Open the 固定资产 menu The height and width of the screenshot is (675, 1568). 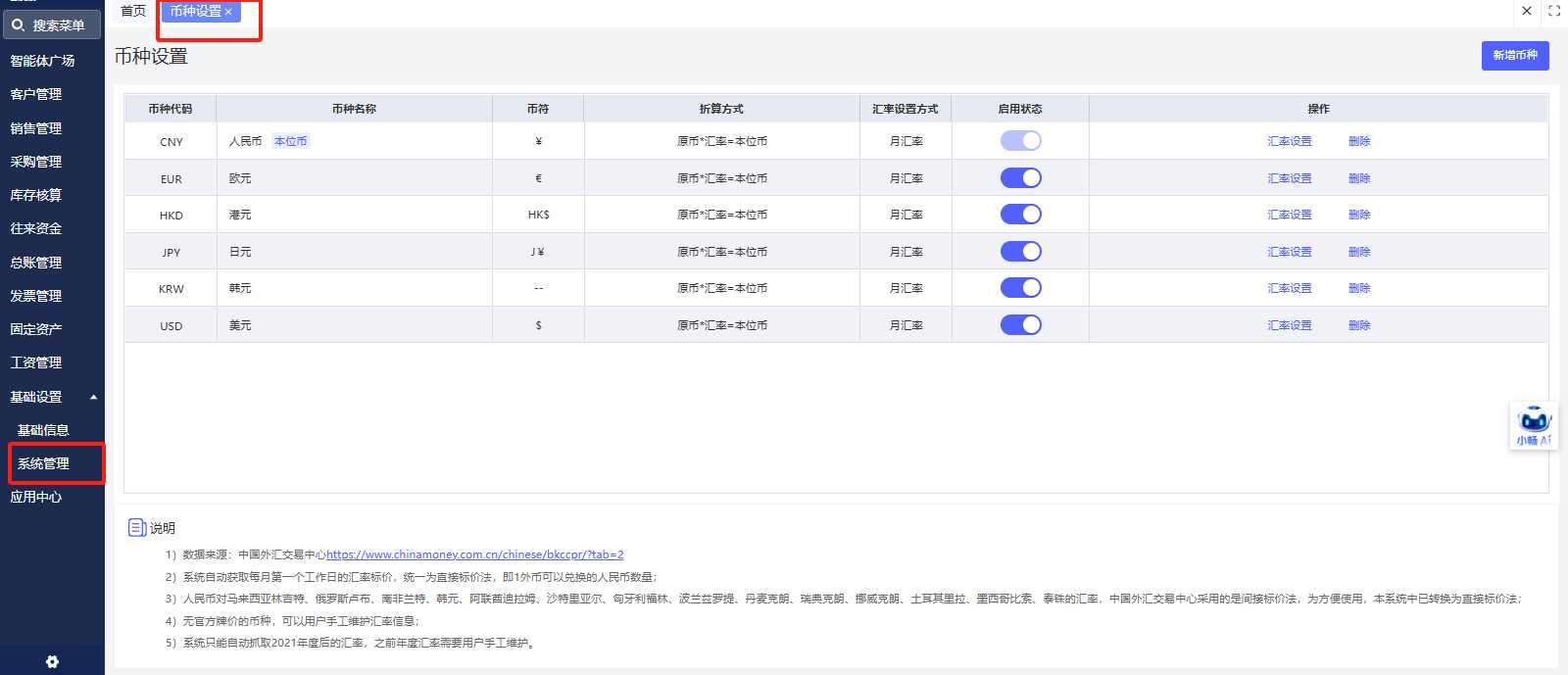[35, 329]
